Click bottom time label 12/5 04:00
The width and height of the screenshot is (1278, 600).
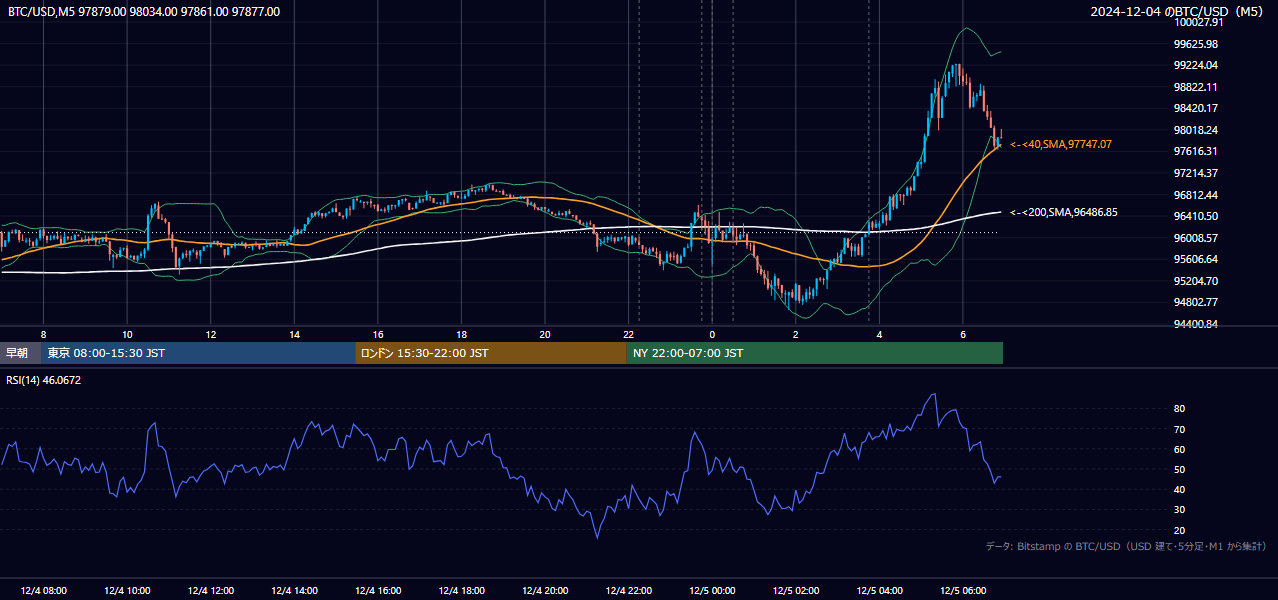coord(879,591)
